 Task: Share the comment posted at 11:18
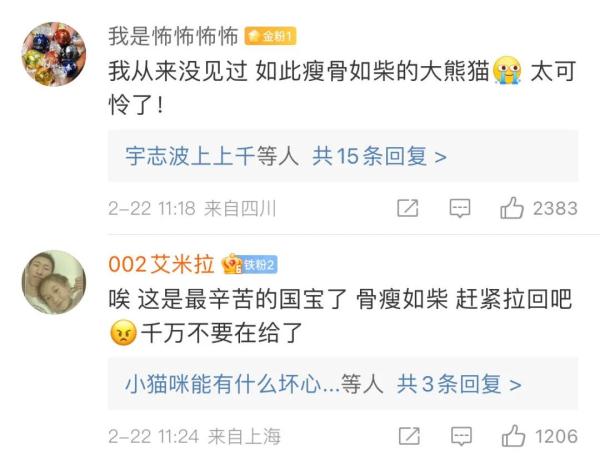coord(408,208)
